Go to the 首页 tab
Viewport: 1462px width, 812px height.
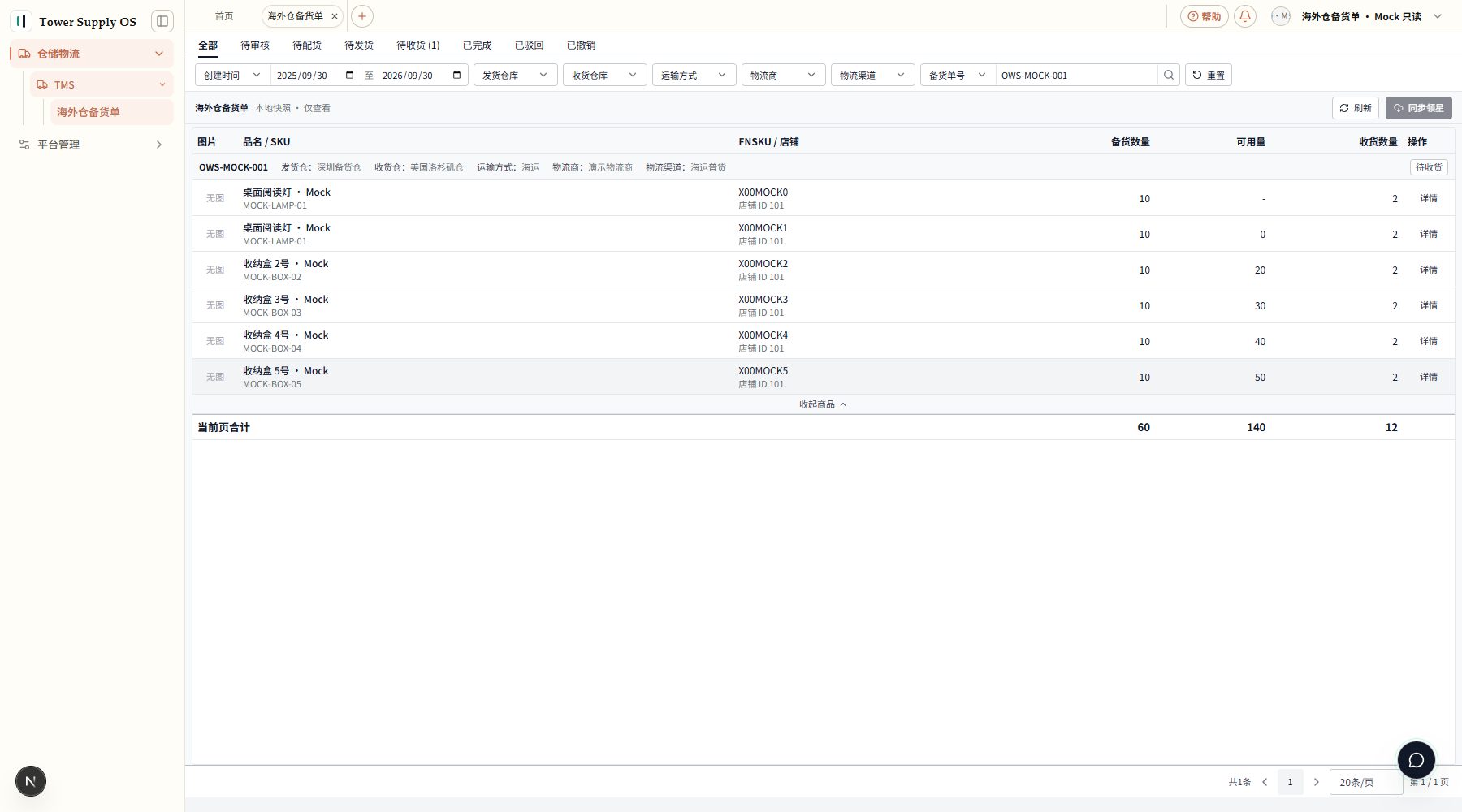point(224,16)
